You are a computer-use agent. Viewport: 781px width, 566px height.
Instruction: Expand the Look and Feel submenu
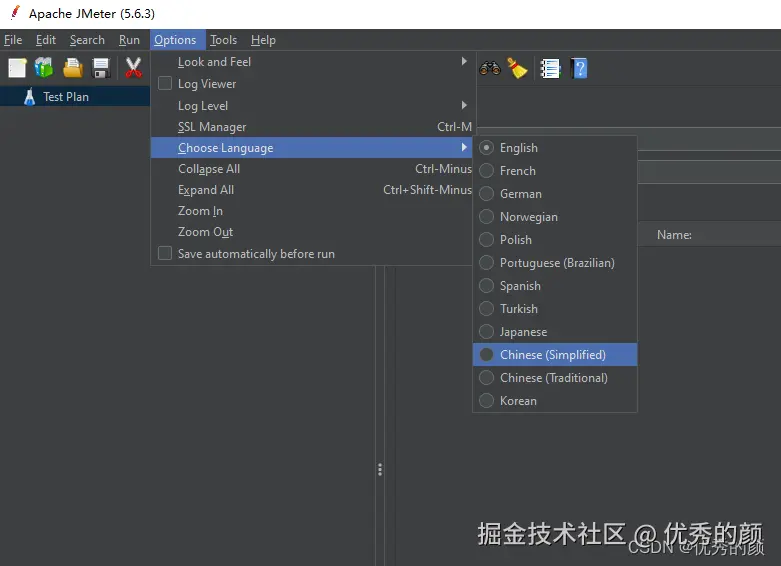[312, 62]
